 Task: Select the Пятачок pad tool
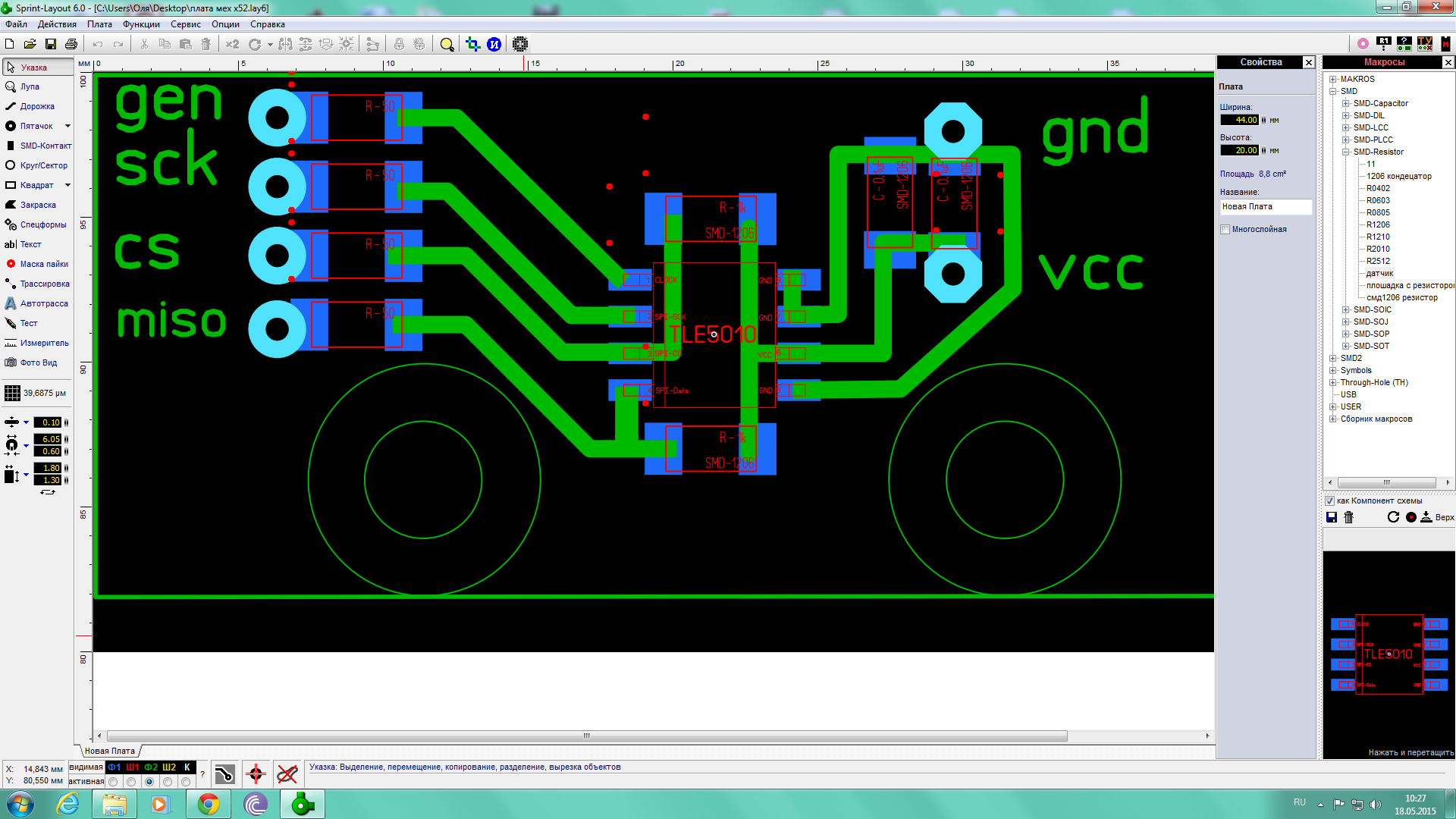[32, 126]
